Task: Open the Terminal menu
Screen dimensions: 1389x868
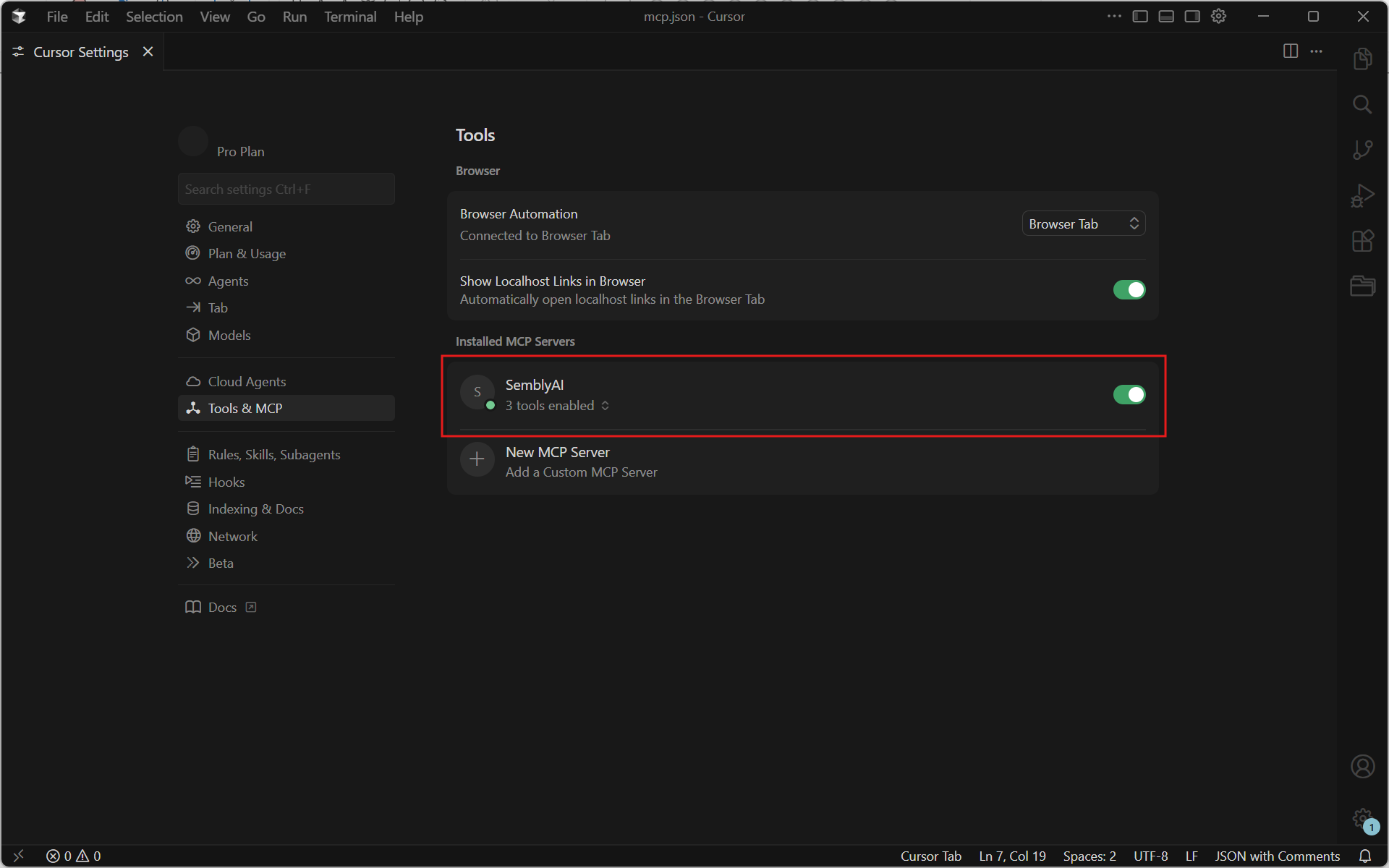Action: point(350,17)
